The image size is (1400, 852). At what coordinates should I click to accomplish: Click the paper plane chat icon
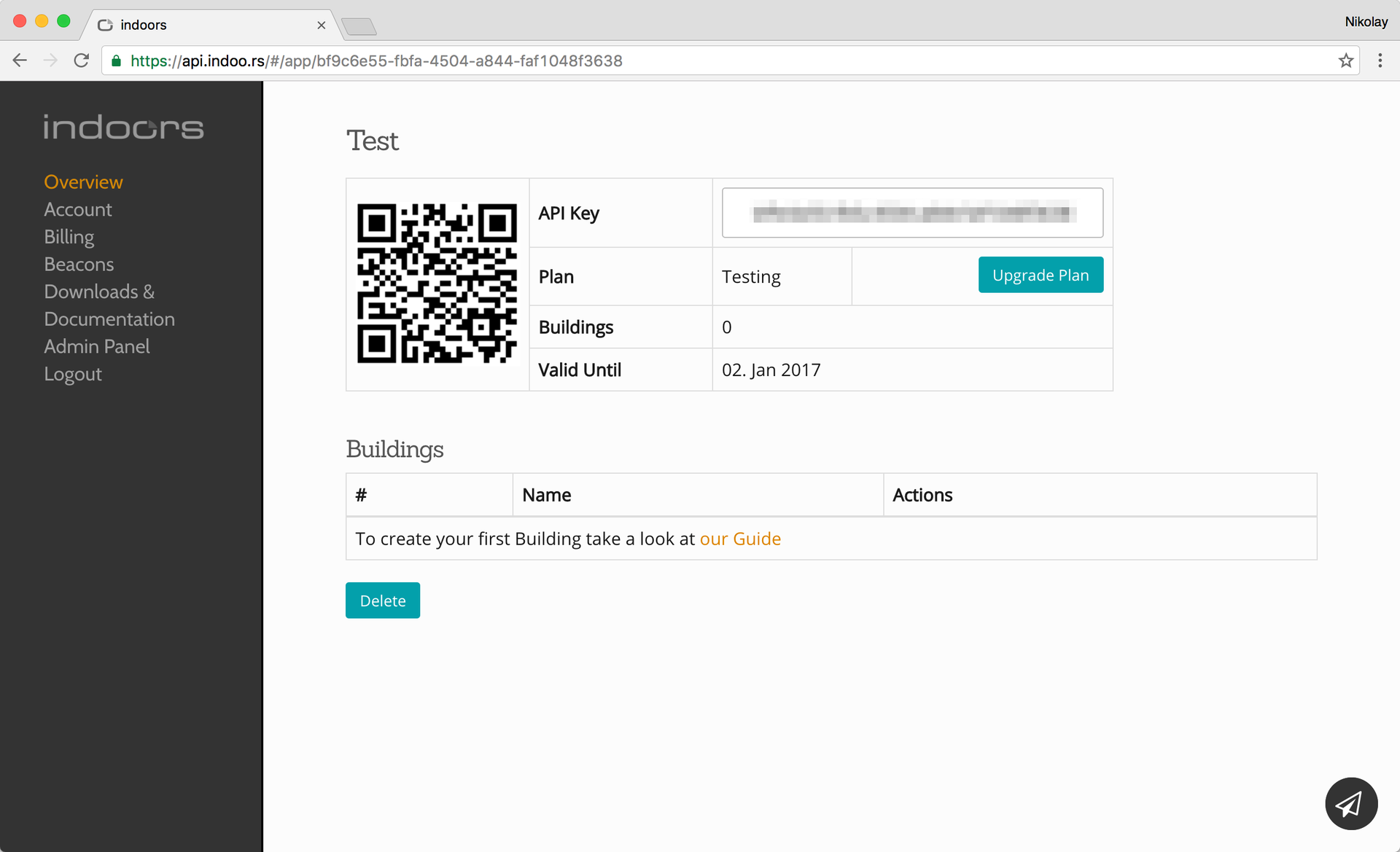pyautogui.click(x=1350, y=804)
